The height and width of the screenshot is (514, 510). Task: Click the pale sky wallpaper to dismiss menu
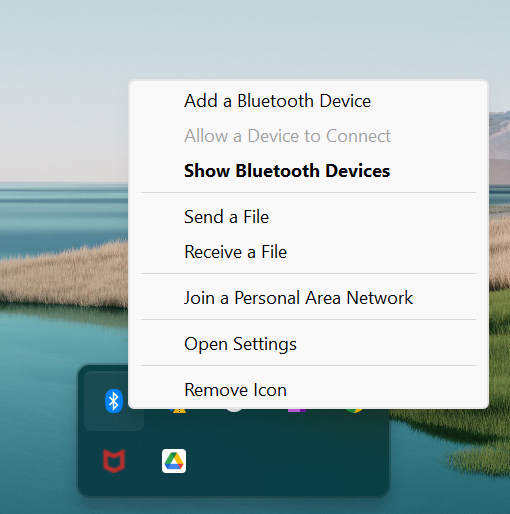tap(233, 37)
